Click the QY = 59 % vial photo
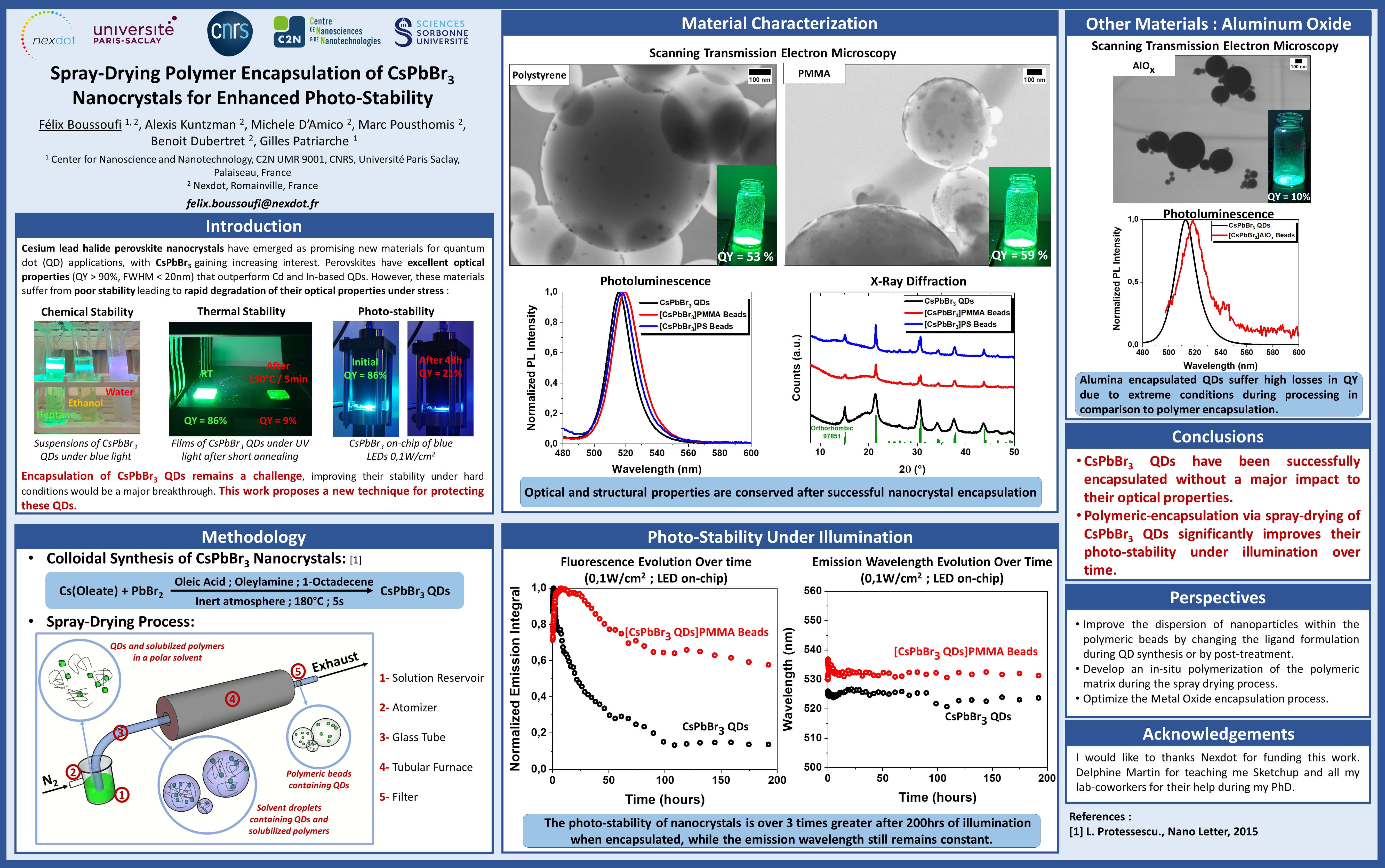 tap(1020, 216)
